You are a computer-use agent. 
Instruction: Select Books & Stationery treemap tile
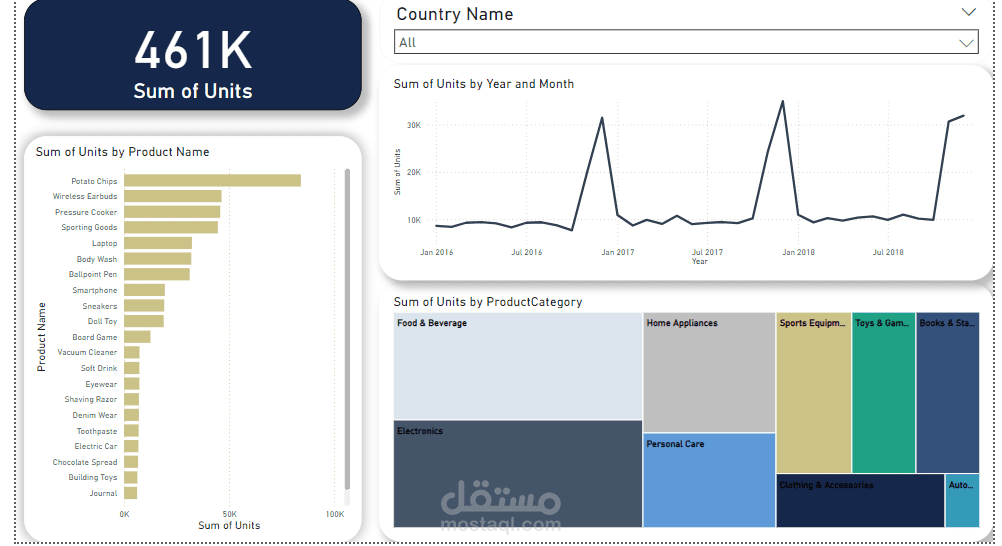pos(948,393)
